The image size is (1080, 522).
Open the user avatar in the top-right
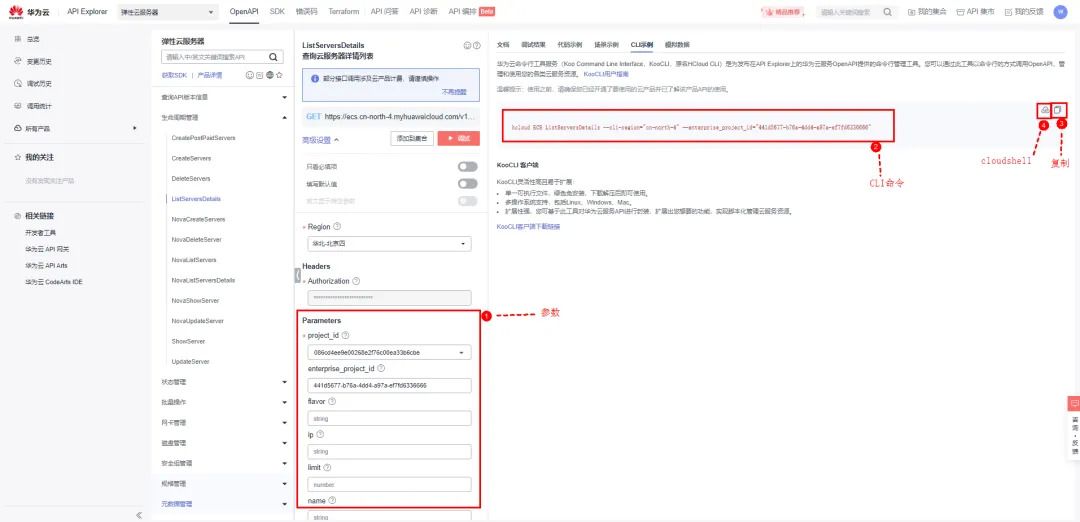click(1059, 12)
